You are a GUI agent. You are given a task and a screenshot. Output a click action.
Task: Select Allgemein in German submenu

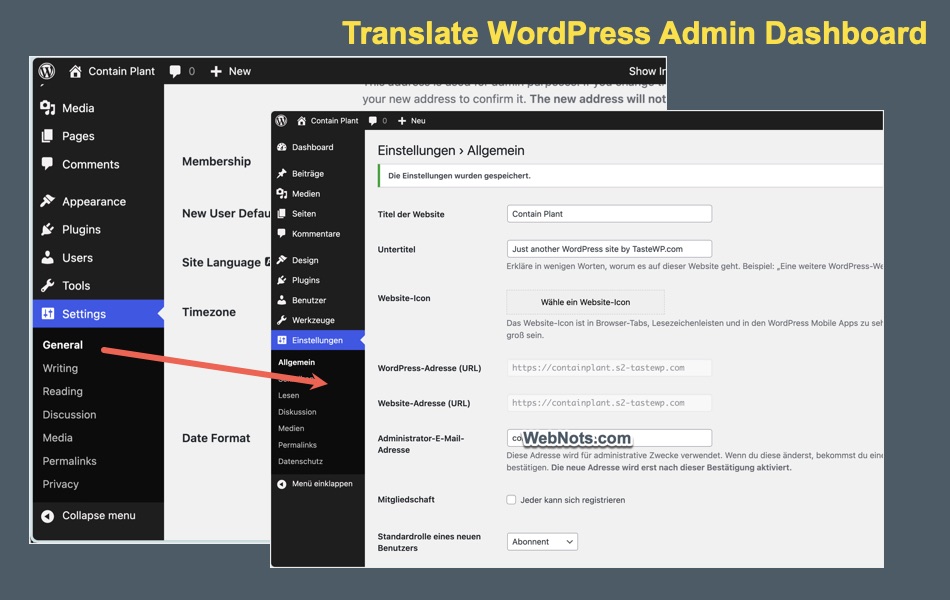coord(296,362)
